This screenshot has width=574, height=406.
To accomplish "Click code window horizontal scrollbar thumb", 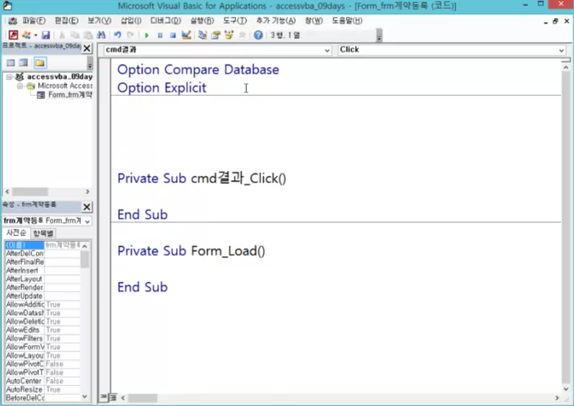I will 142,398.
